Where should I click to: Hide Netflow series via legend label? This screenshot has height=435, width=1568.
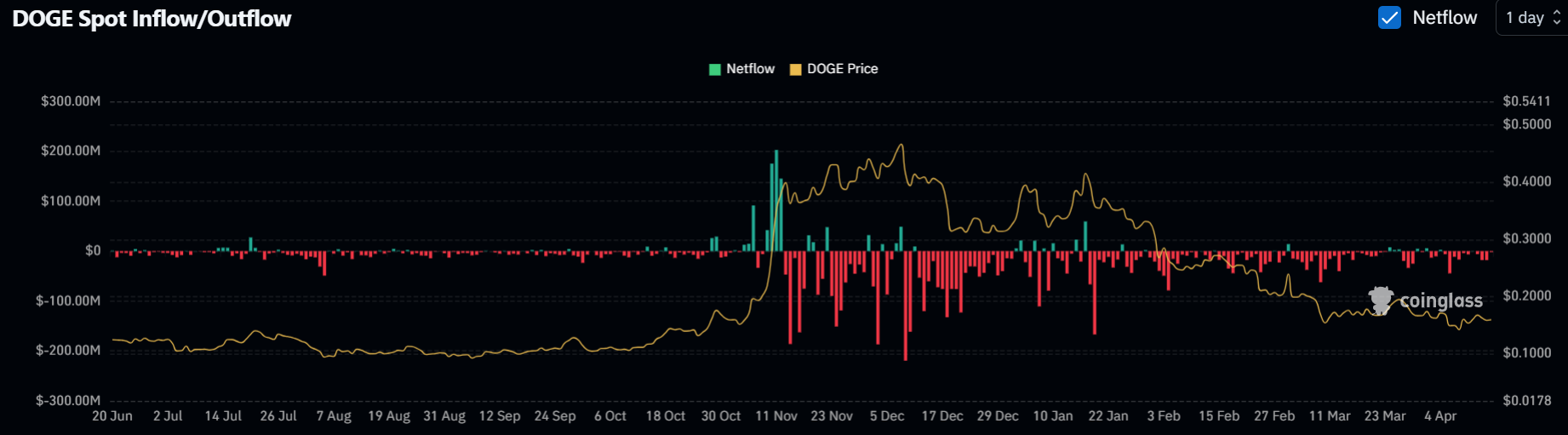(x=750, y=69)
